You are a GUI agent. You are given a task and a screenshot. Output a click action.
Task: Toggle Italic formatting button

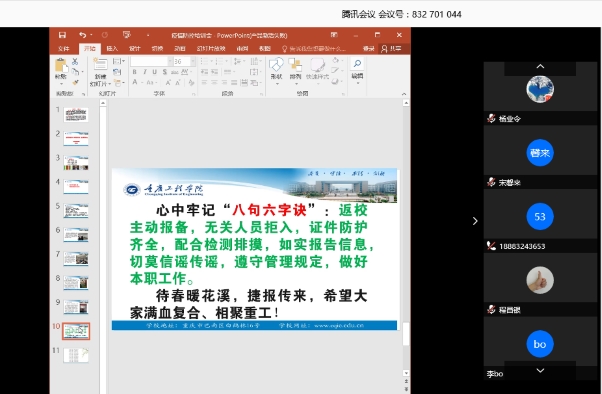coord(144,72)
